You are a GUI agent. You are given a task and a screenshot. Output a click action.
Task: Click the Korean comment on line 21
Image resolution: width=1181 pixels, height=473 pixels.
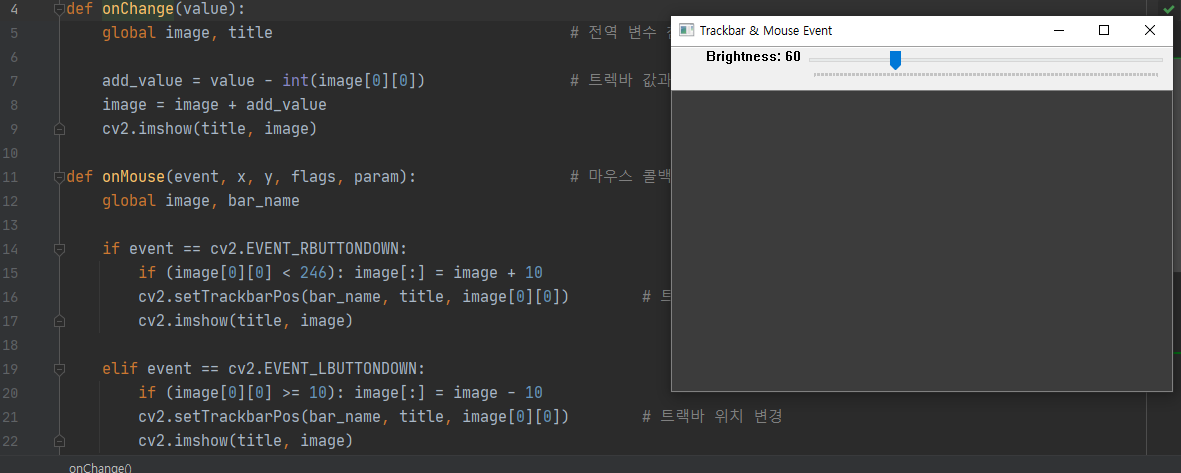click(713, 417)
